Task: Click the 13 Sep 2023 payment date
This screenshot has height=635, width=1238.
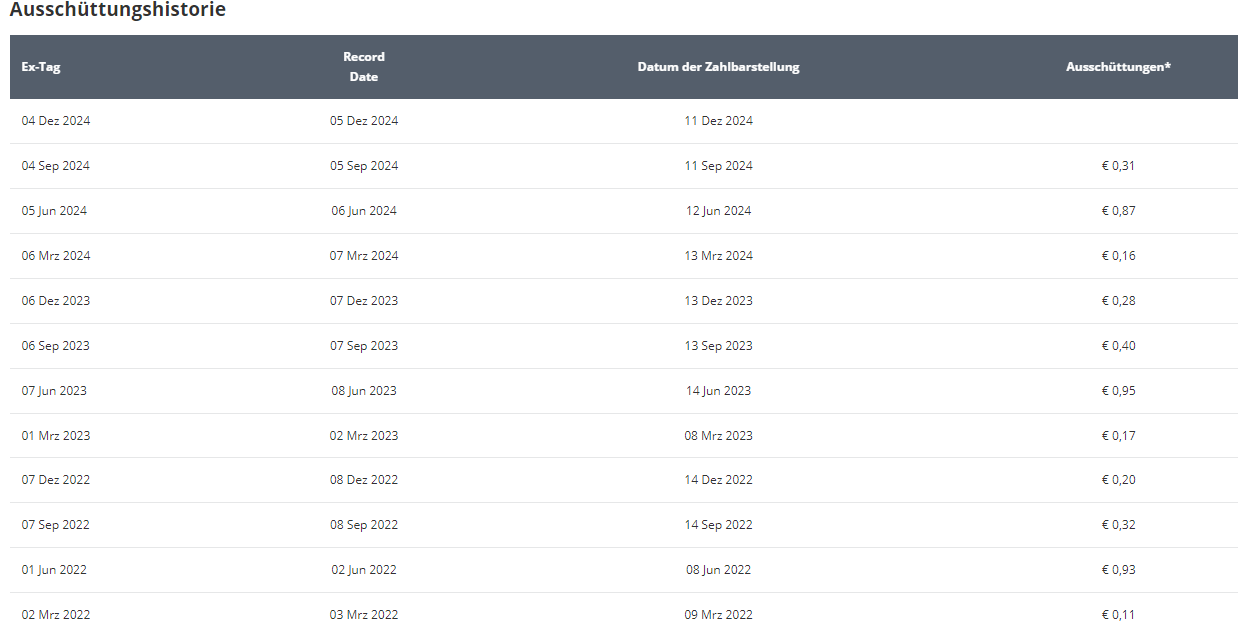Action: tap(718, 346)
